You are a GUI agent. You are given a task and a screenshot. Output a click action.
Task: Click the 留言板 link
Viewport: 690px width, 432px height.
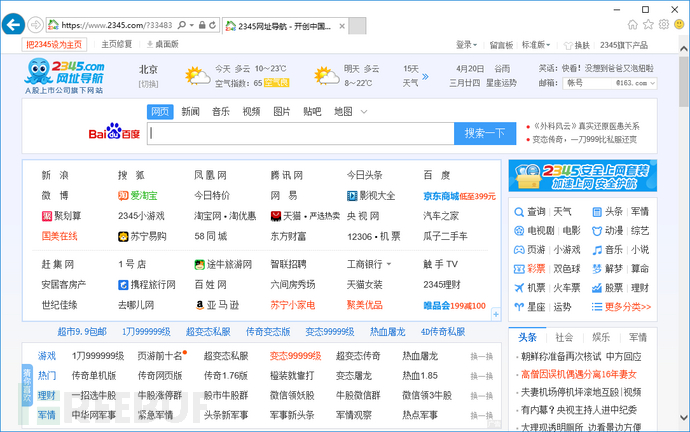(502, 45)
